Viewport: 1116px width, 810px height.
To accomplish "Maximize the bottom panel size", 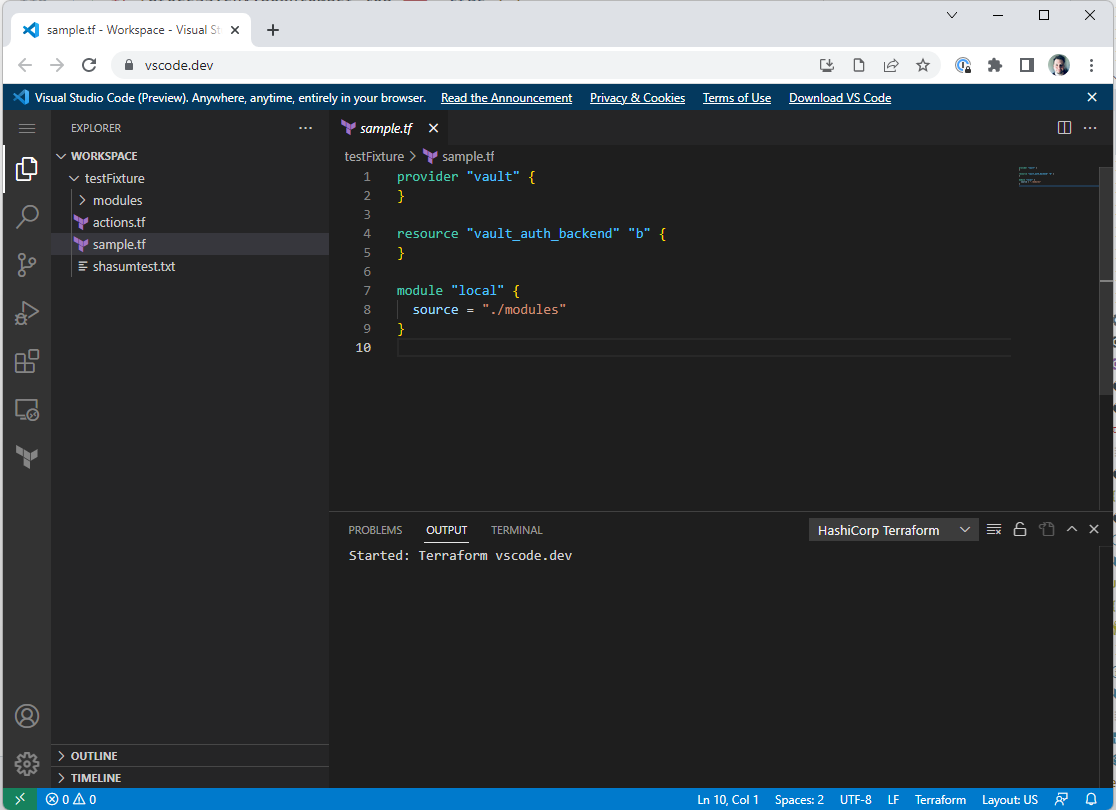I will (1072, 530).
